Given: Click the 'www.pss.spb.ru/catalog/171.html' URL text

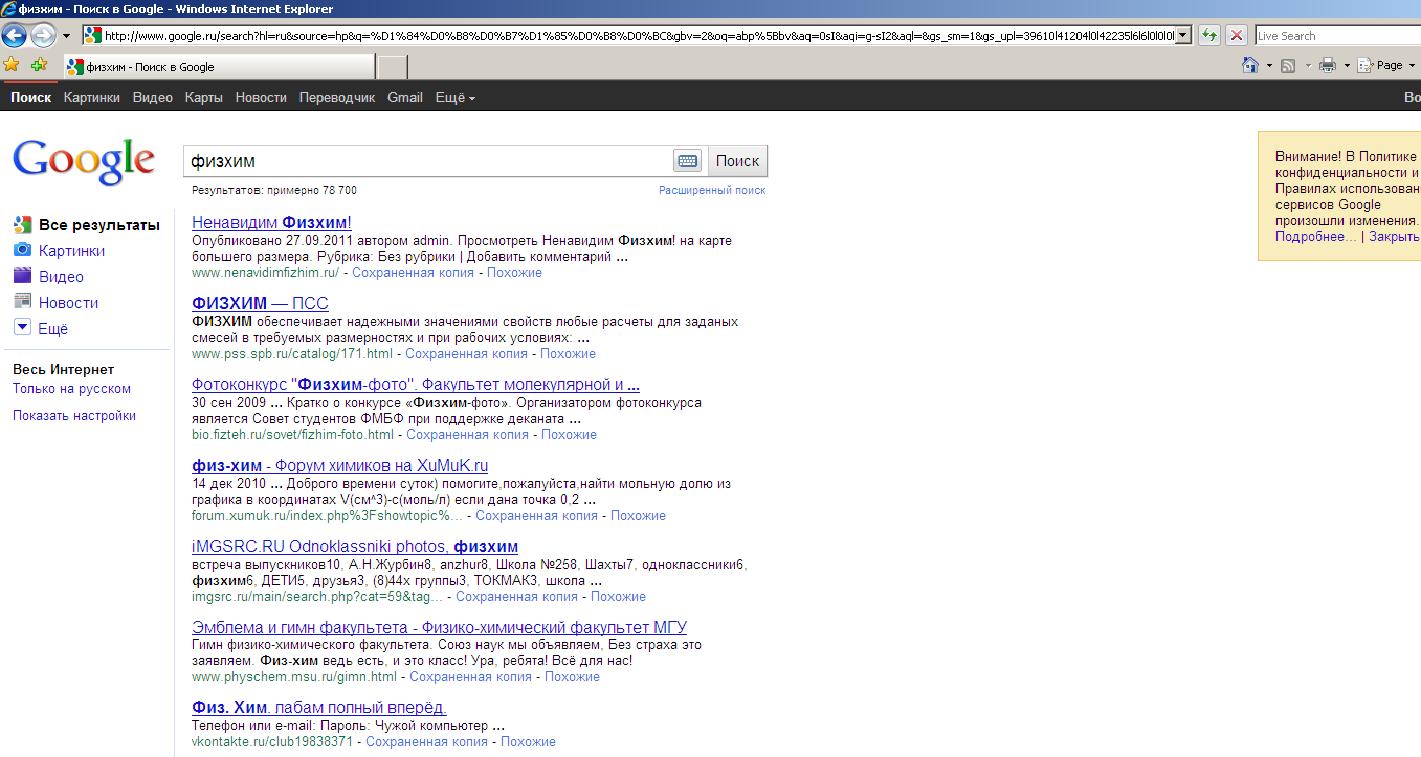Looking at the screenshot, I should 292,353.
